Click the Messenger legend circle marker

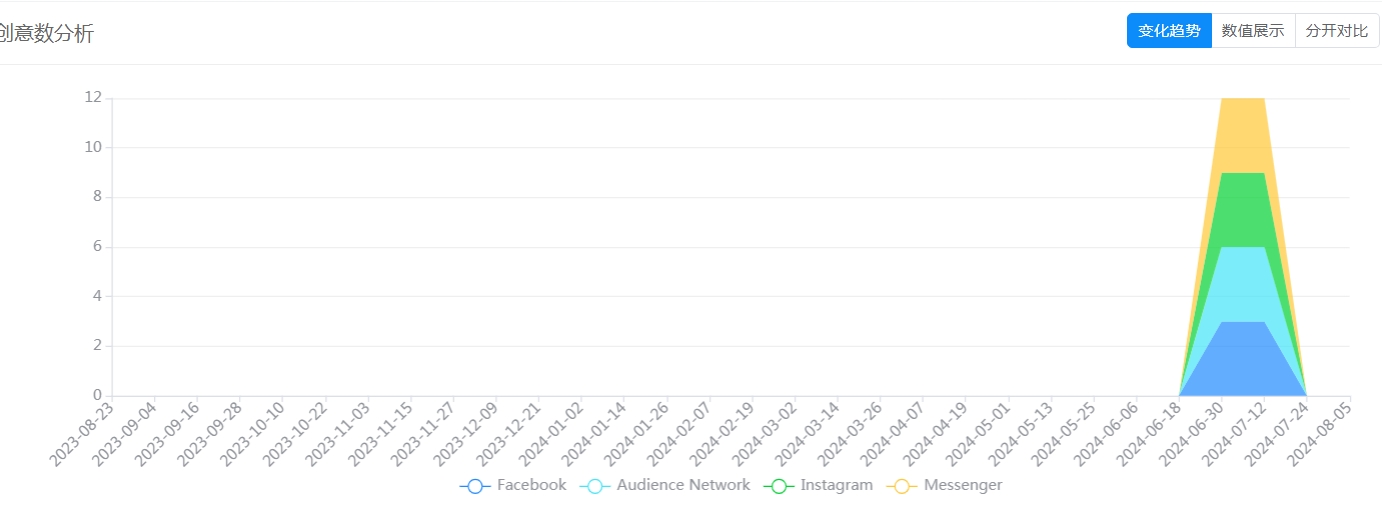click(902, 486)
